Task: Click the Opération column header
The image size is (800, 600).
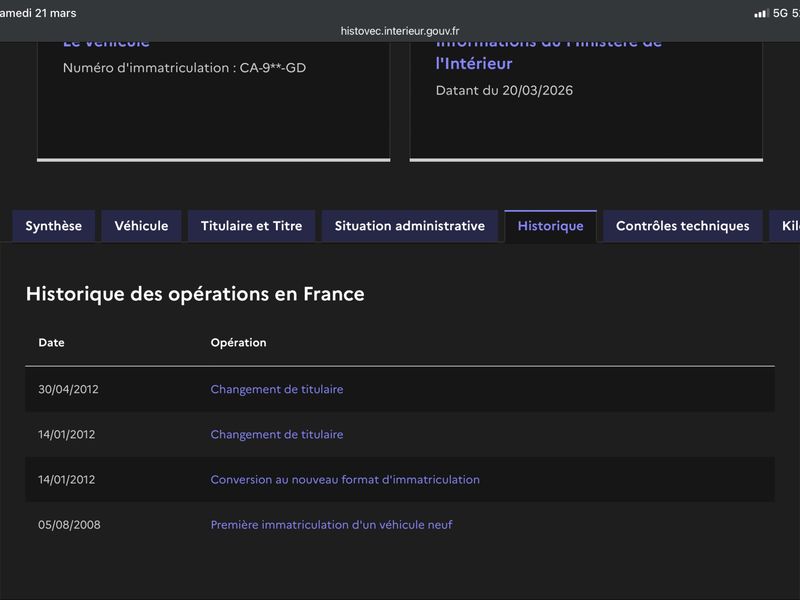Action: pos(238,343)
